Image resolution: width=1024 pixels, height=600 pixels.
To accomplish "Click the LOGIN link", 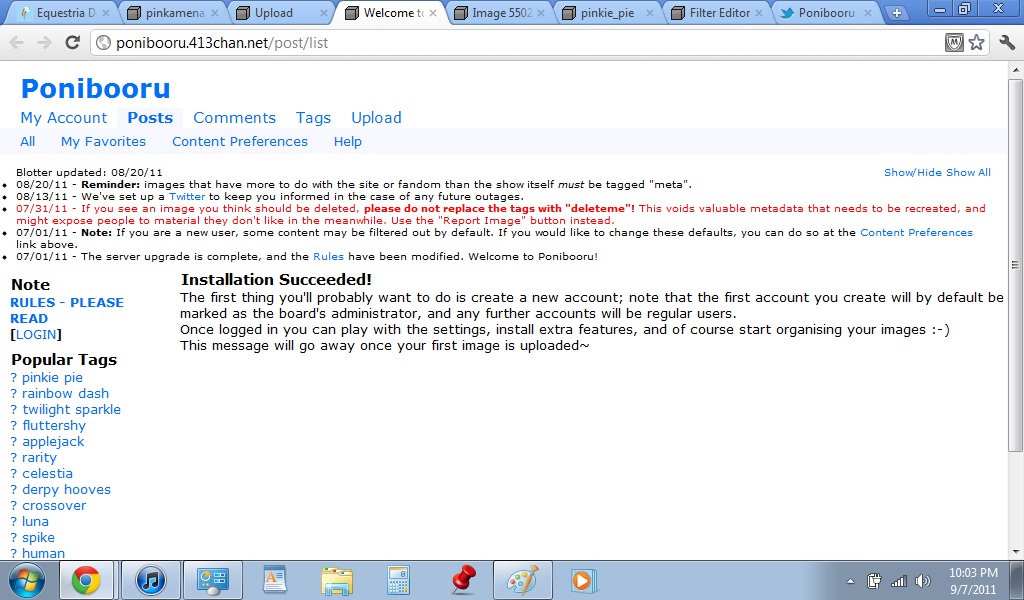I will pos(36,334).
